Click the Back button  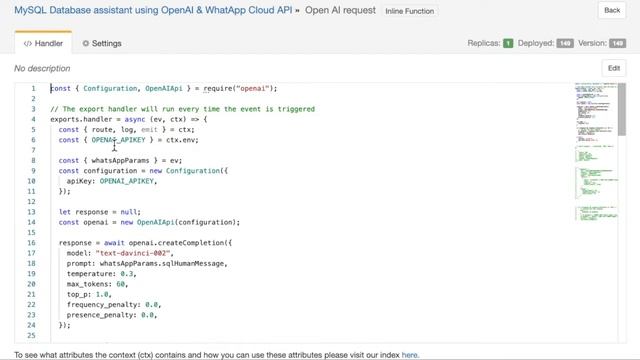pyautogui.click(x=612, y=10)
